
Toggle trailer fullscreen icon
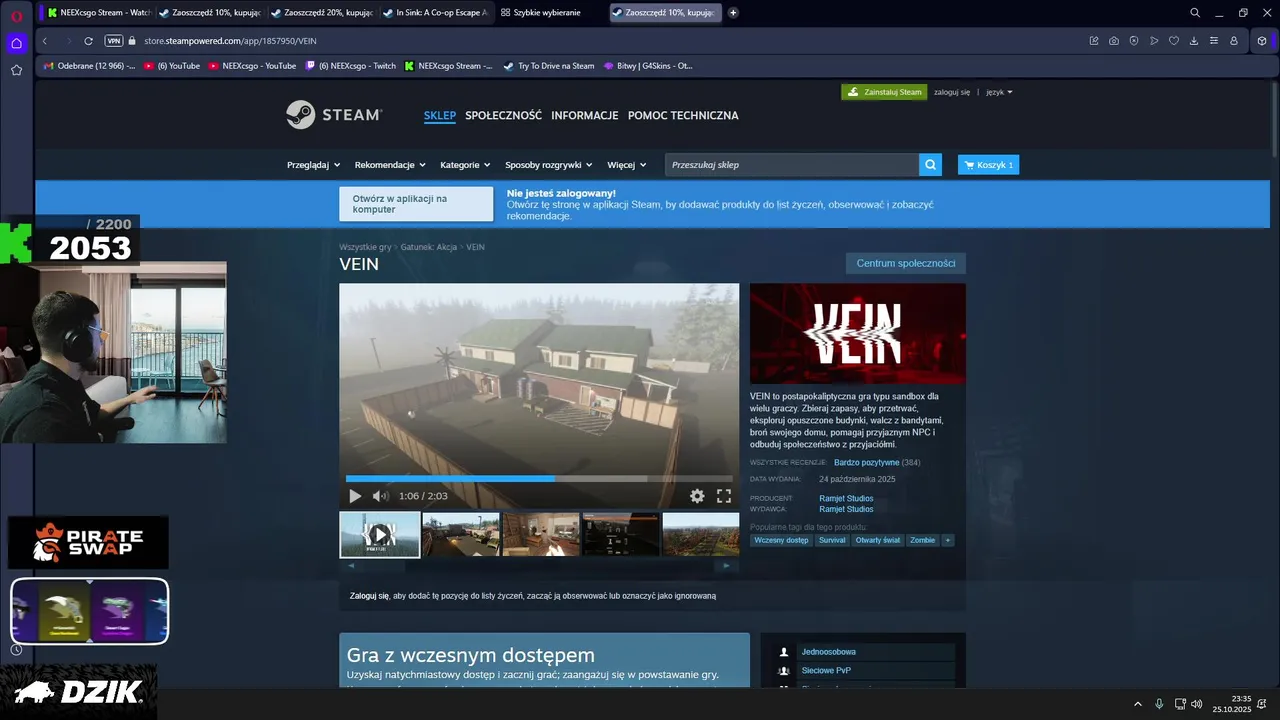point(724,496)
